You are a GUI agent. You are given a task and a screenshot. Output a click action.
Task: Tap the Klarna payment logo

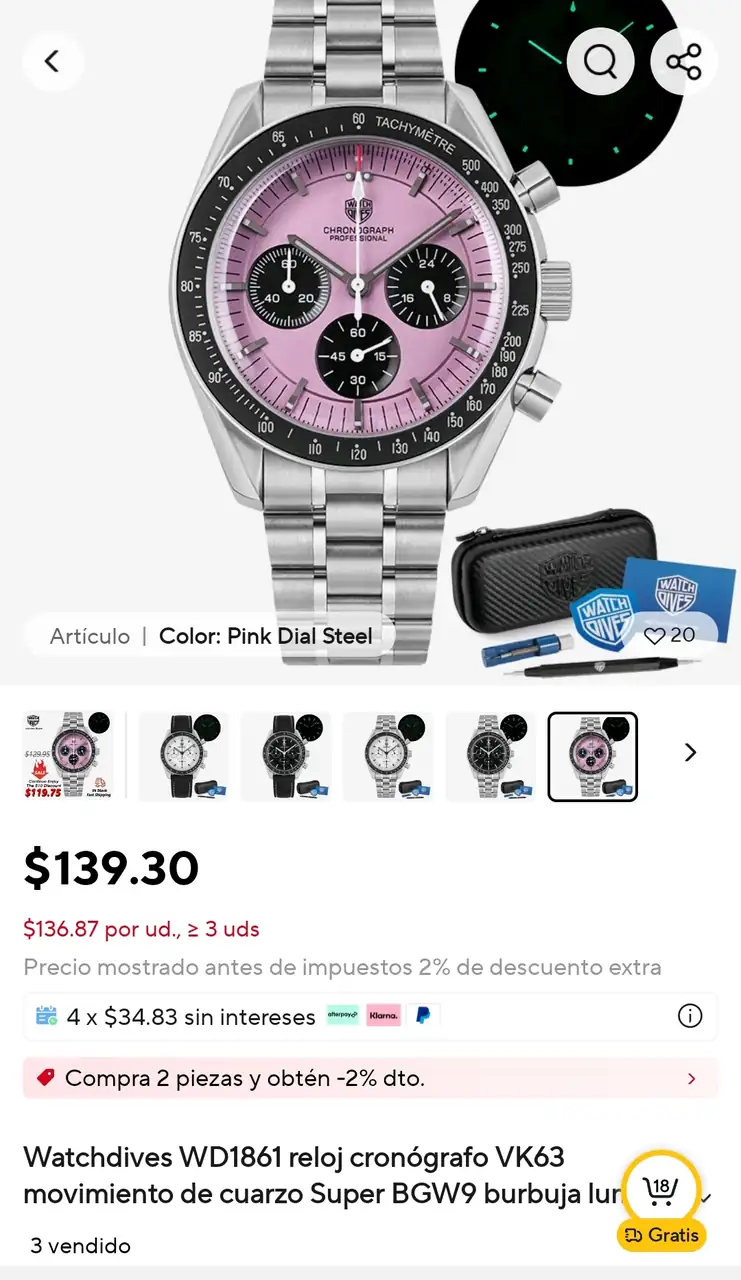click(383, 1015)
